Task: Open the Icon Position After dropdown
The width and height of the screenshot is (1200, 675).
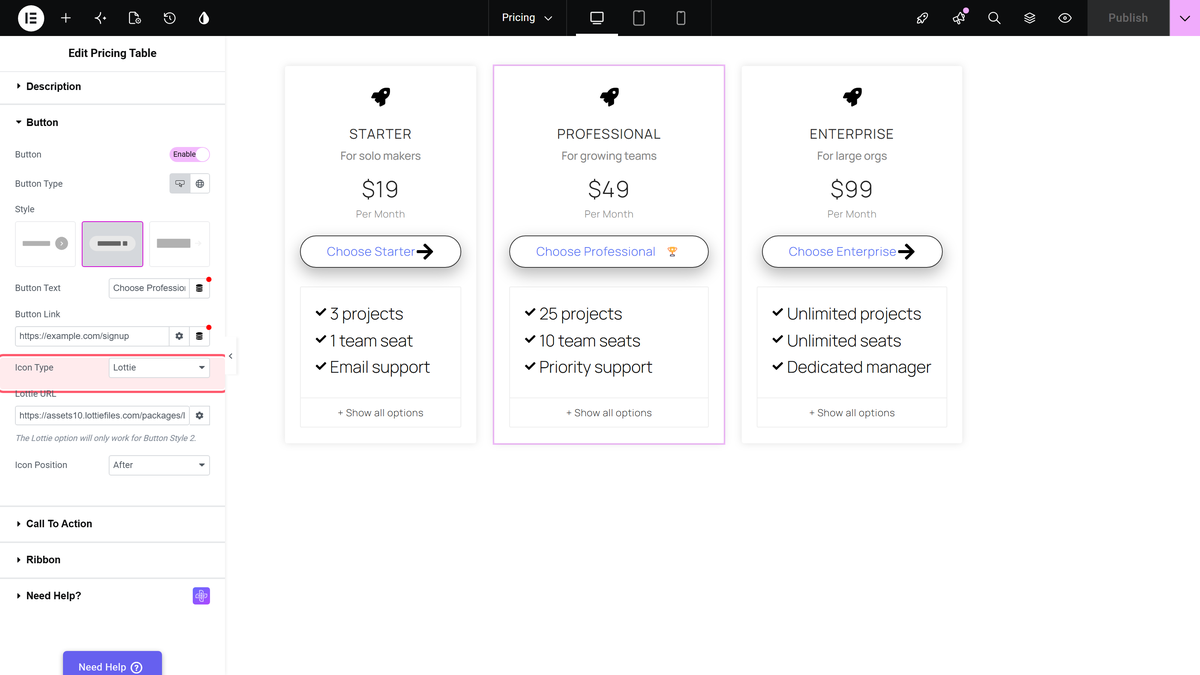Action: 159,465
